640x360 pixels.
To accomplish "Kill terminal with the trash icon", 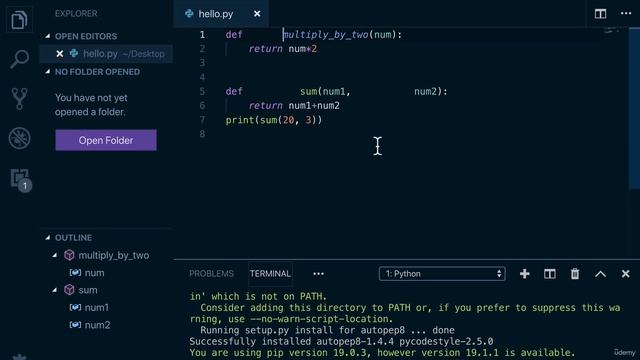I will tap(575, 273).
